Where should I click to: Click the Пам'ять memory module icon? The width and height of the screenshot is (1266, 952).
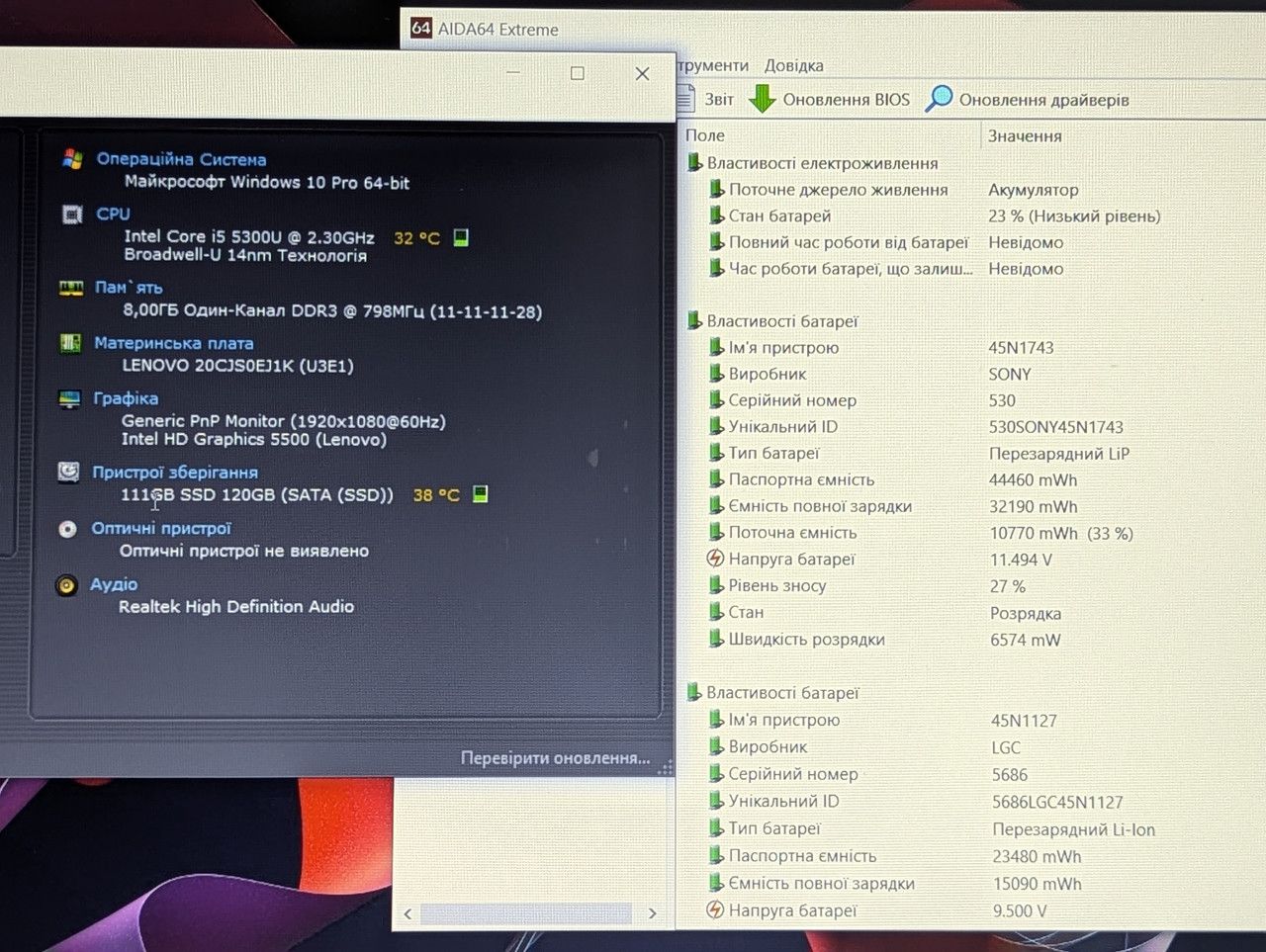tap(71, 288)
